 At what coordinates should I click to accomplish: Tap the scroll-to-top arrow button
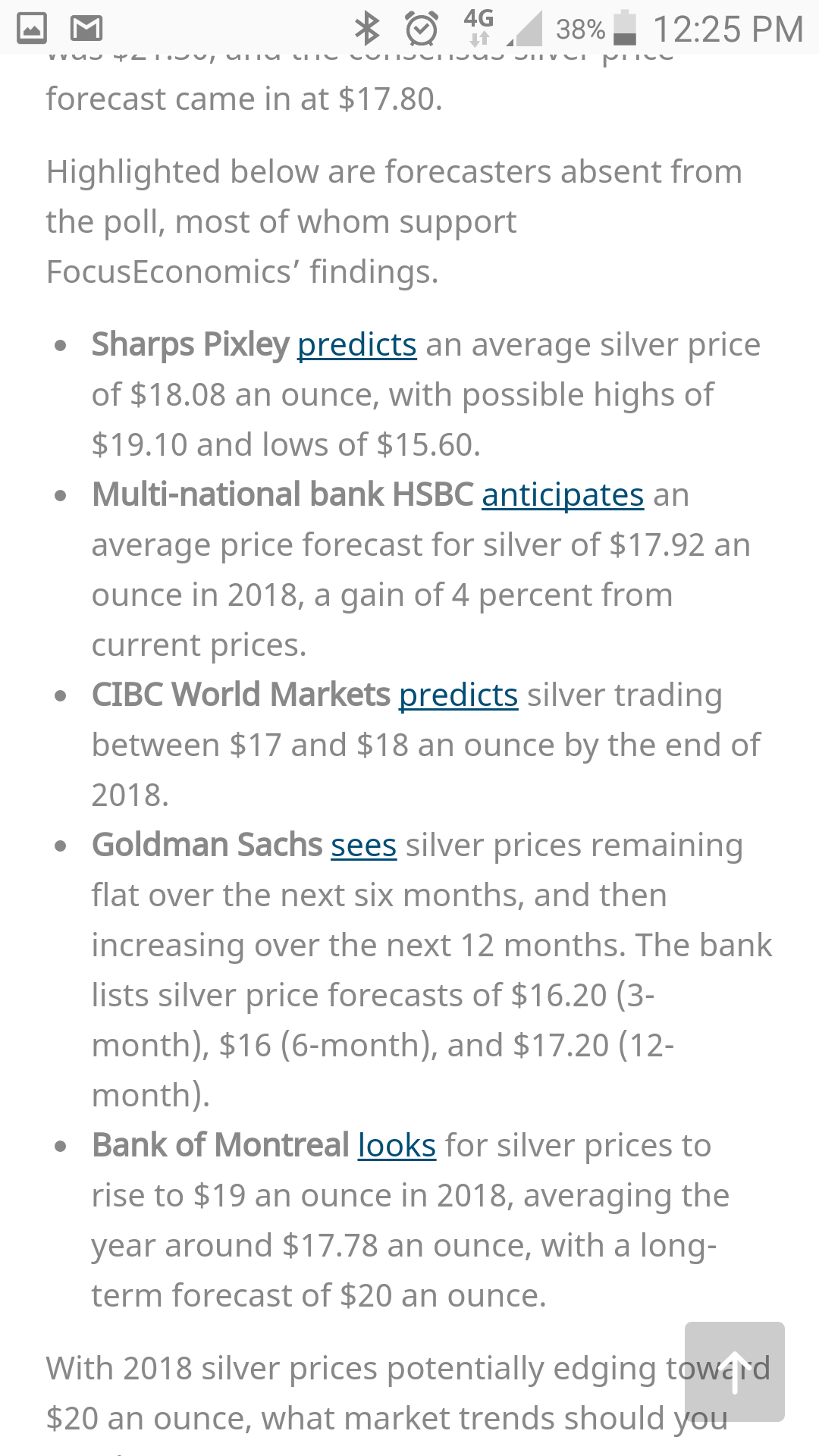pyautogui.click(x=734, y=1371)
